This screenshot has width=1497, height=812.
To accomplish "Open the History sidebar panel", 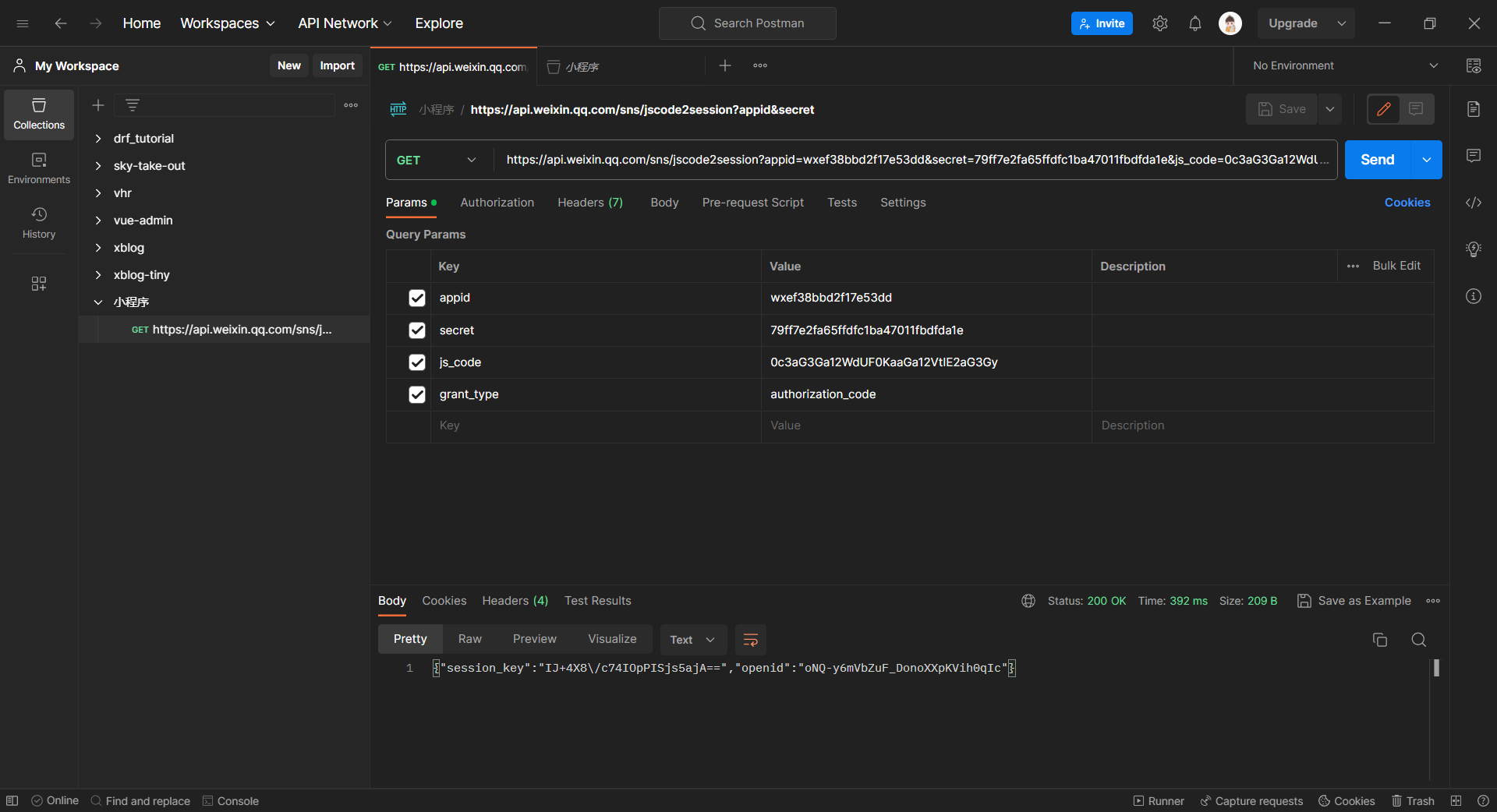I will (x=39, y=223).
